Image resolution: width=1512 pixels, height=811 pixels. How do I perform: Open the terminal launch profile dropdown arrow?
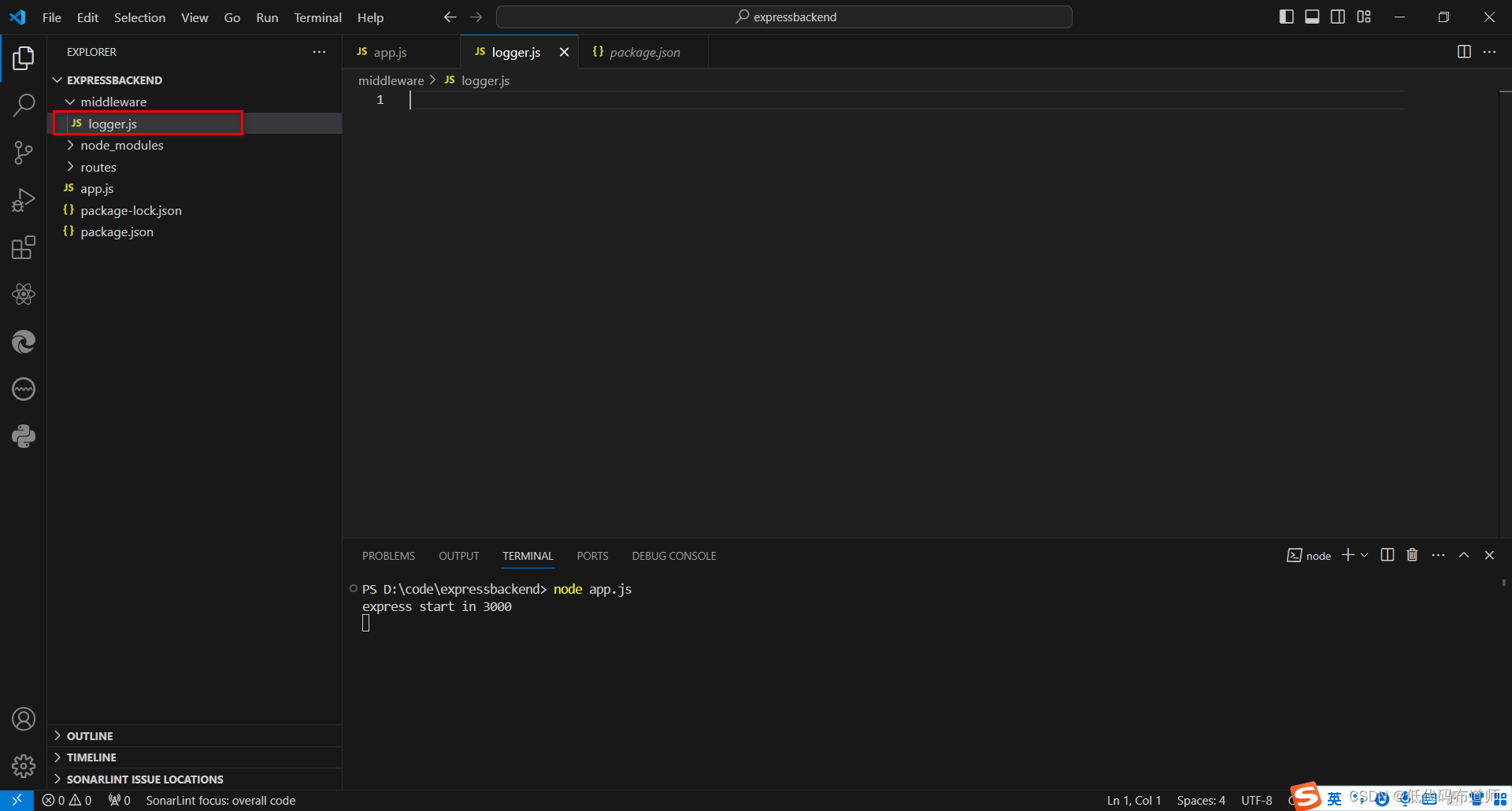(x=1365, y=555)
